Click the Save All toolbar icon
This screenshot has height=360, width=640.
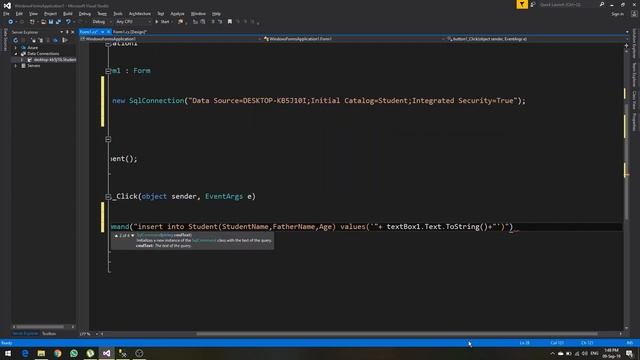point(58,22)
